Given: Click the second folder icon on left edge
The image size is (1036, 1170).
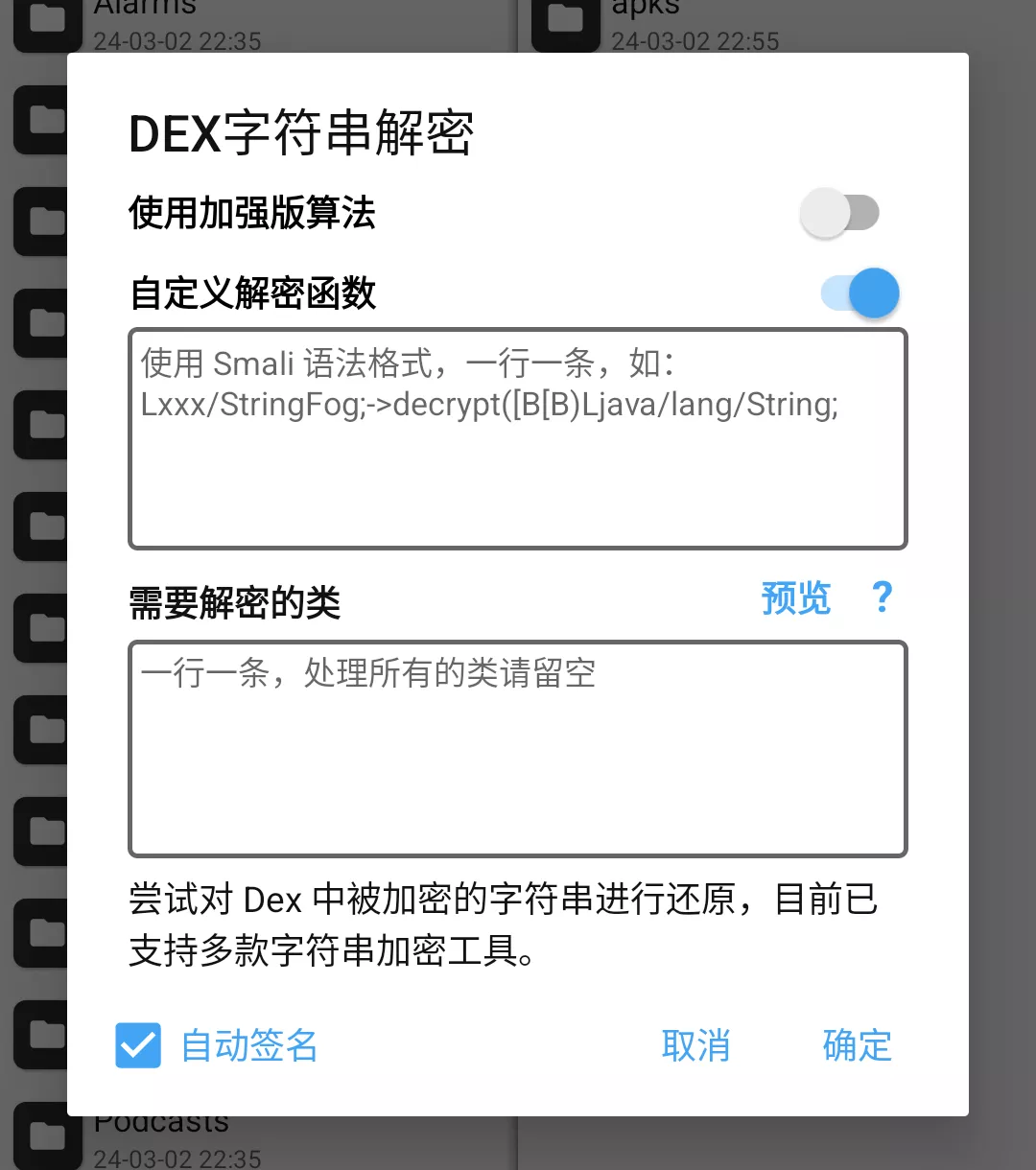Looking at the screenshot, I should click(x=40, y=120).
